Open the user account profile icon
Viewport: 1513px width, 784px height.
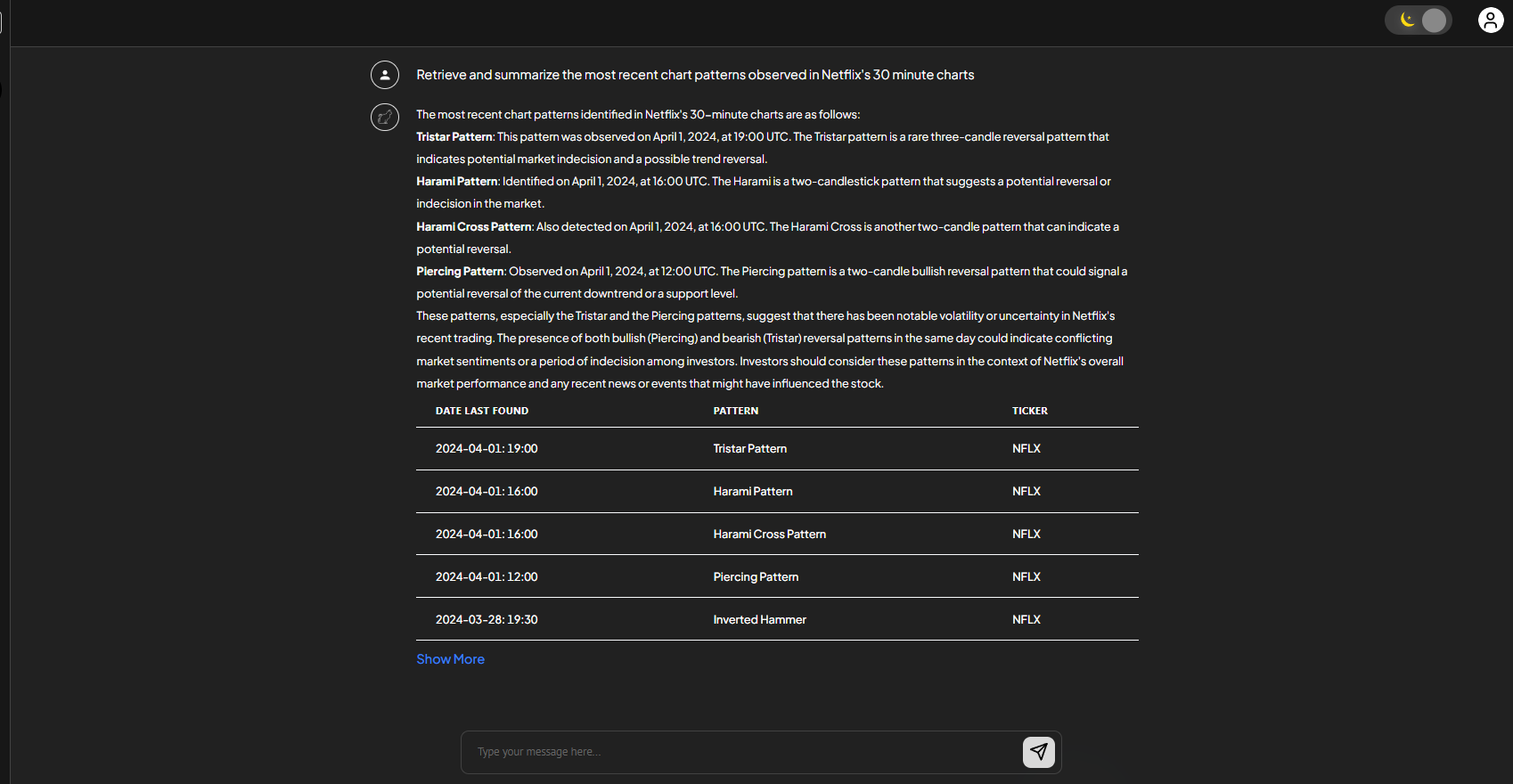[x=1491, y=20]
